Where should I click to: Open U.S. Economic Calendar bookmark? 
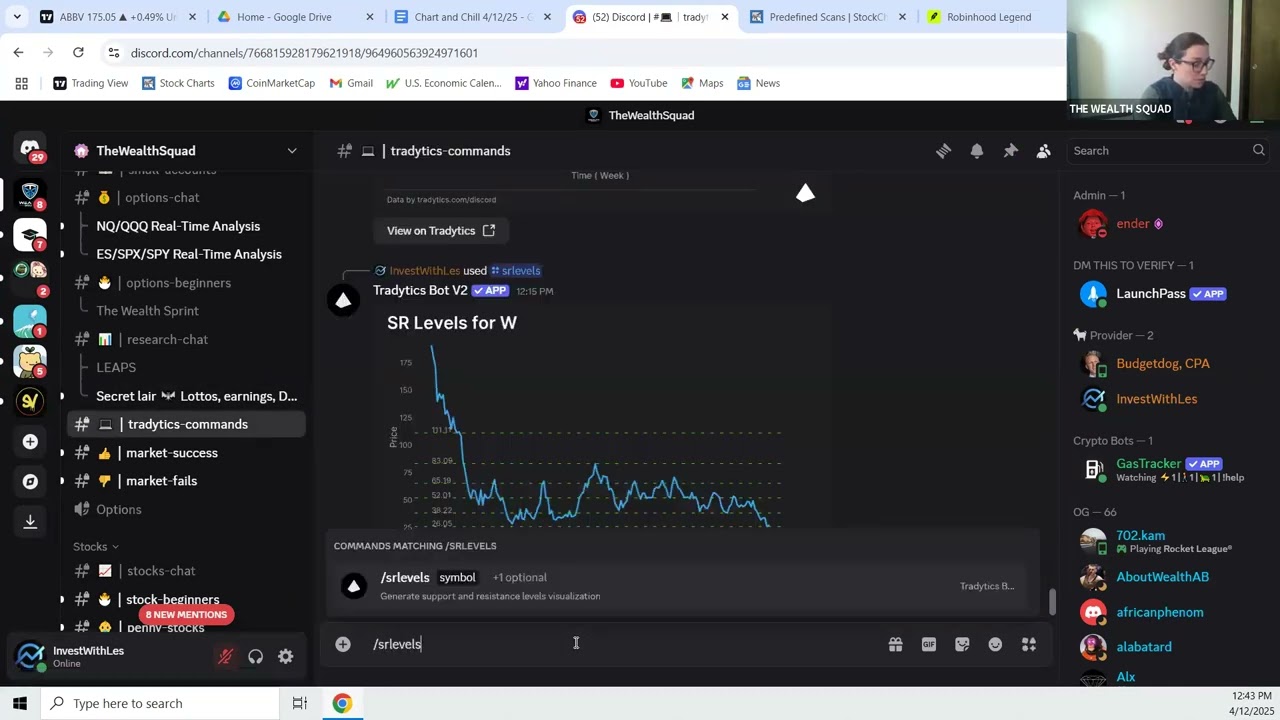[x=443, y=83]
